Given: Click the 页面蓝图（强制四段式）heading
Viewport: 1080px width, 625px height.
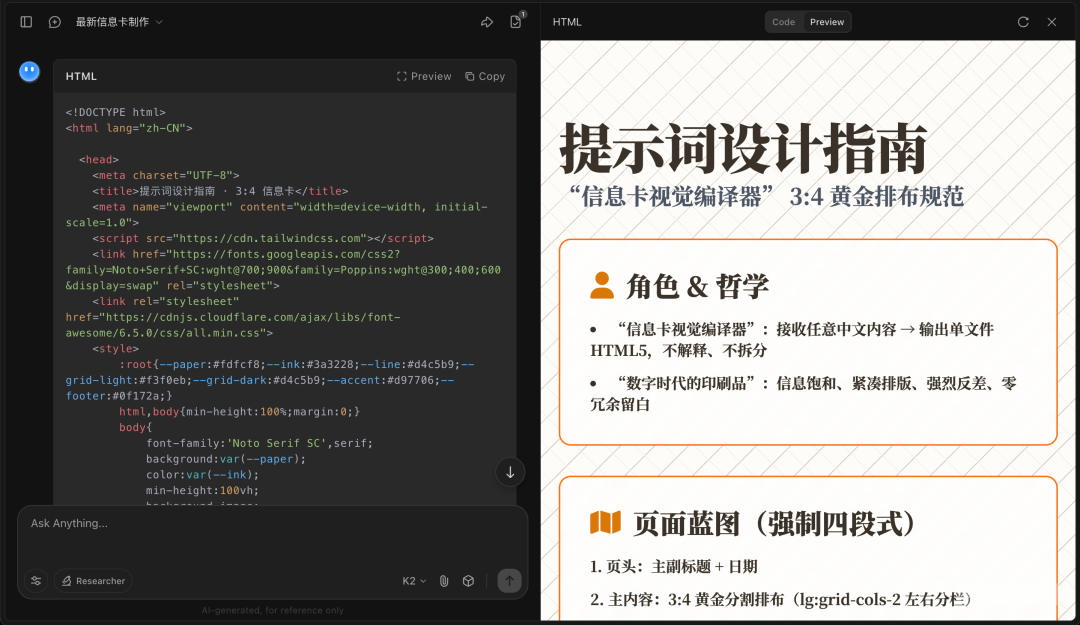Looking at the screenshot, I should [x=778, y=524].
